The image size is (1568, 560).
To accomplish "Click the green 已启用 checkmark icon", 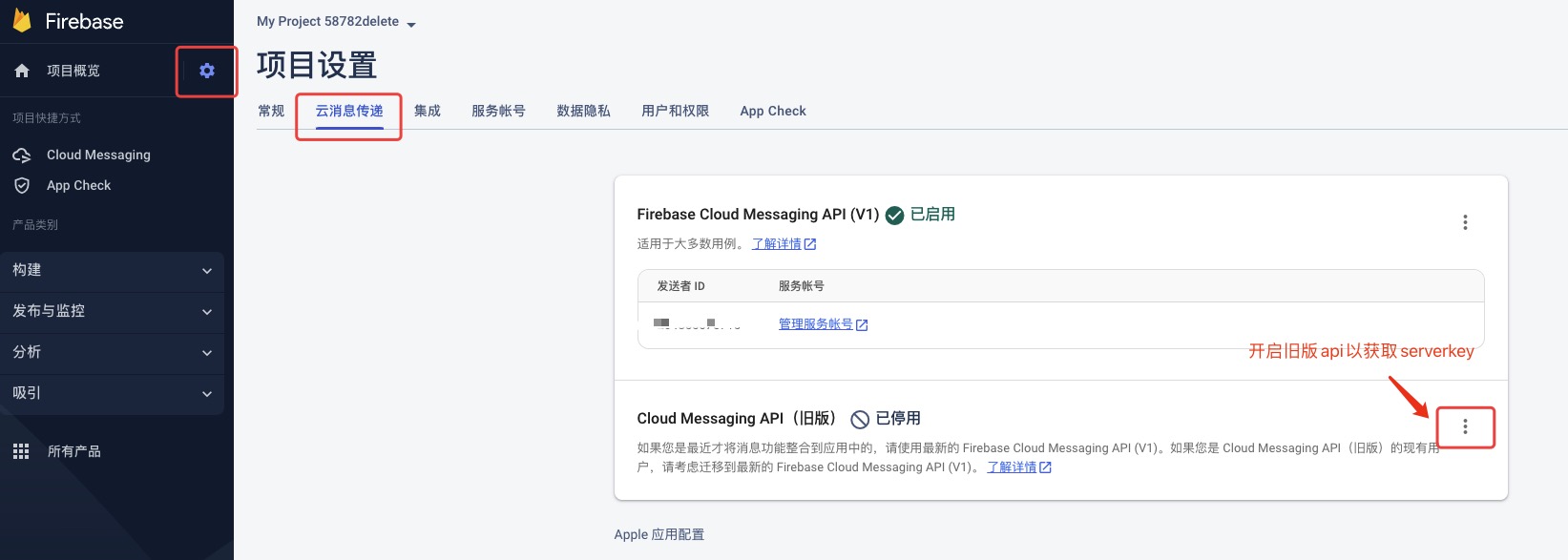I will (x=894, y=215).
